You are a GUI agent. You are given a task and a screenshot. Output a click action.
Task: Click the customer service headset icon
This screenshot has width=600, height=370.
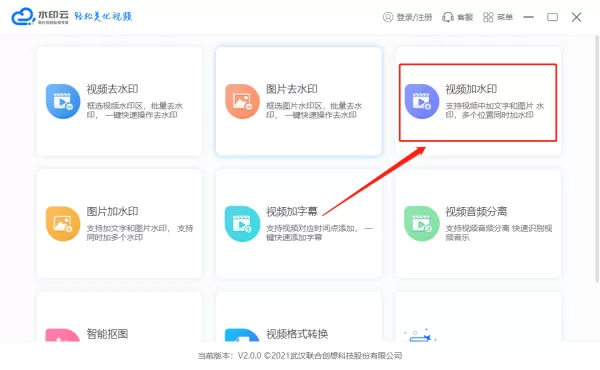click(448, 17)
